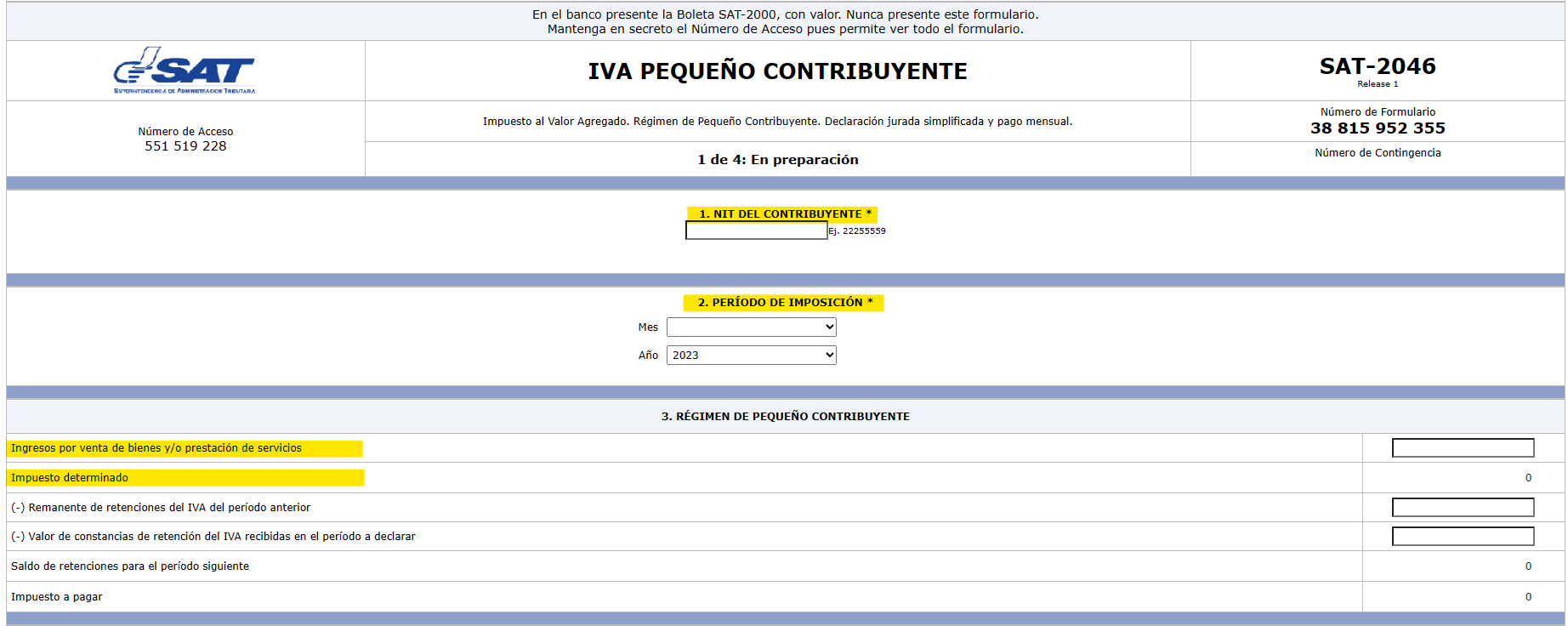The width and height of the screenshot is (1568, 626).
Task: Select the access number 551 519 228
Action: 185,146
